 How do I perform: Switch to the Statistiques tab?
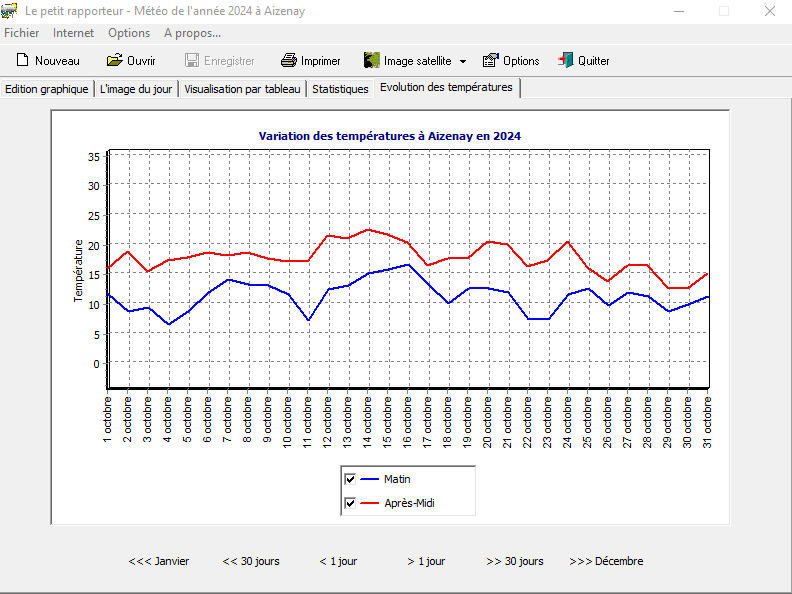(x=340, y=88)
